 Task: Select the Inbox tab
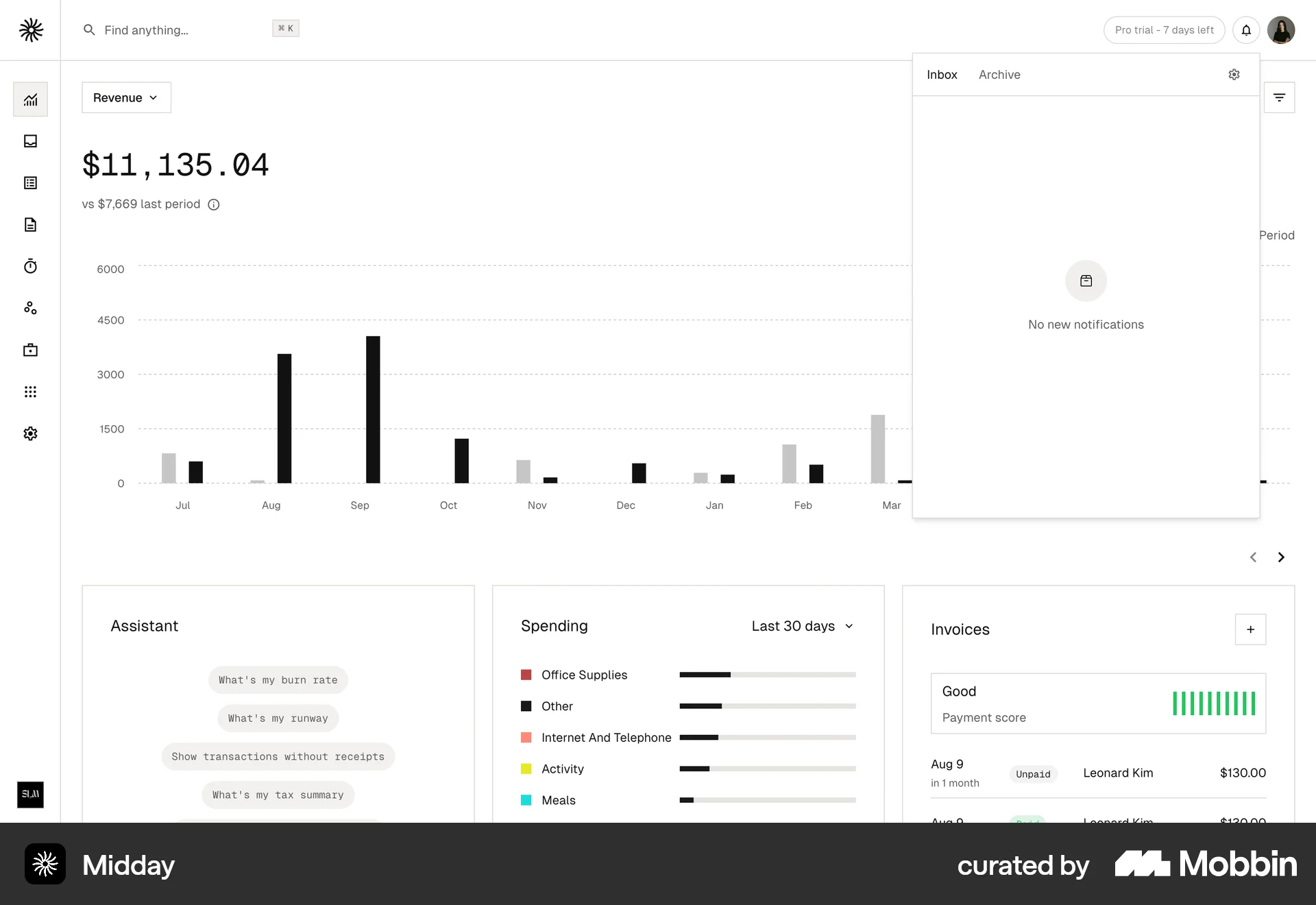(x=942, y=75)
